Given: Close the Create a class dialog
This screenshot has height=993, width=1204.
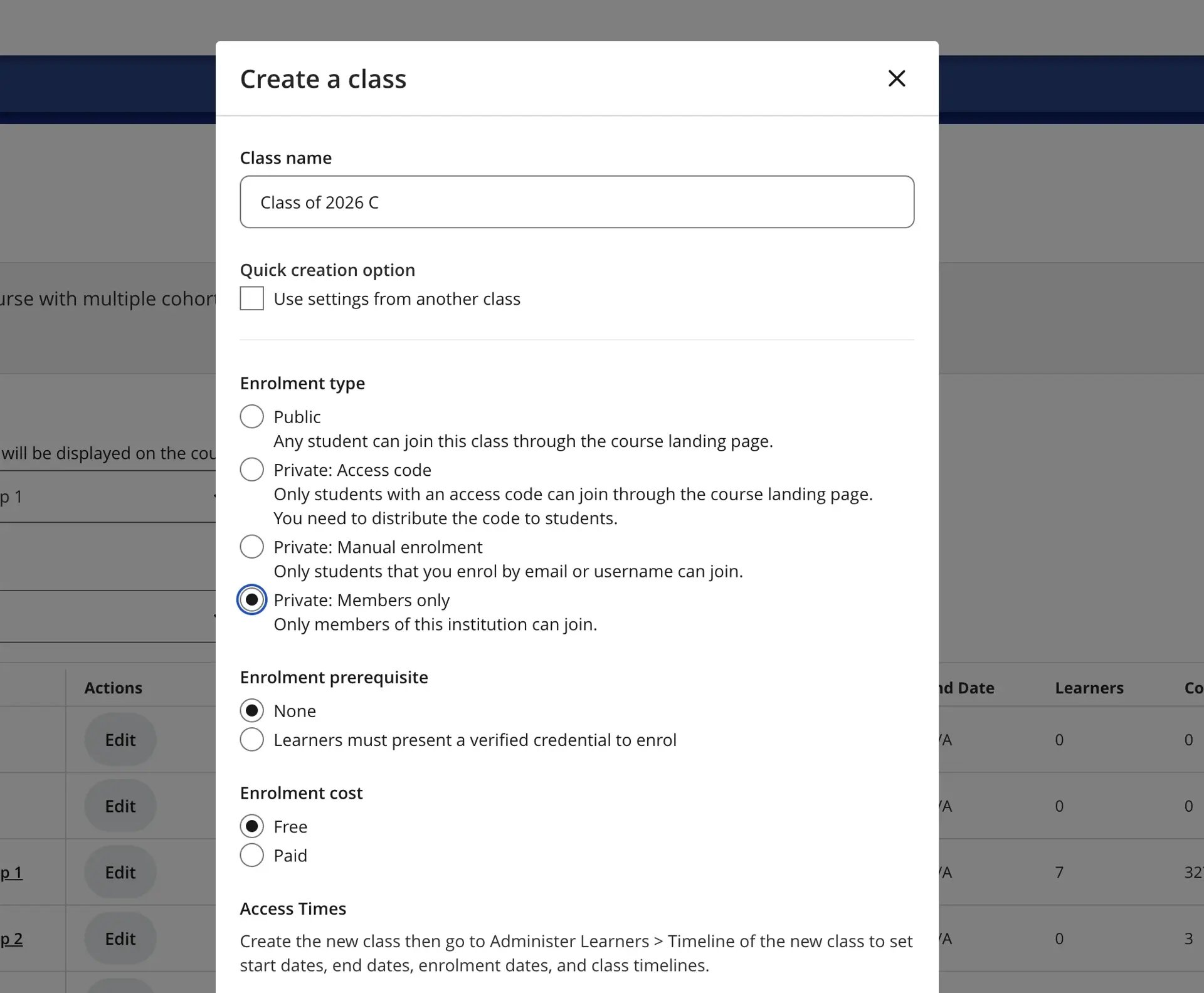Looking at the screenshot, I should click(x=897, y=79).
